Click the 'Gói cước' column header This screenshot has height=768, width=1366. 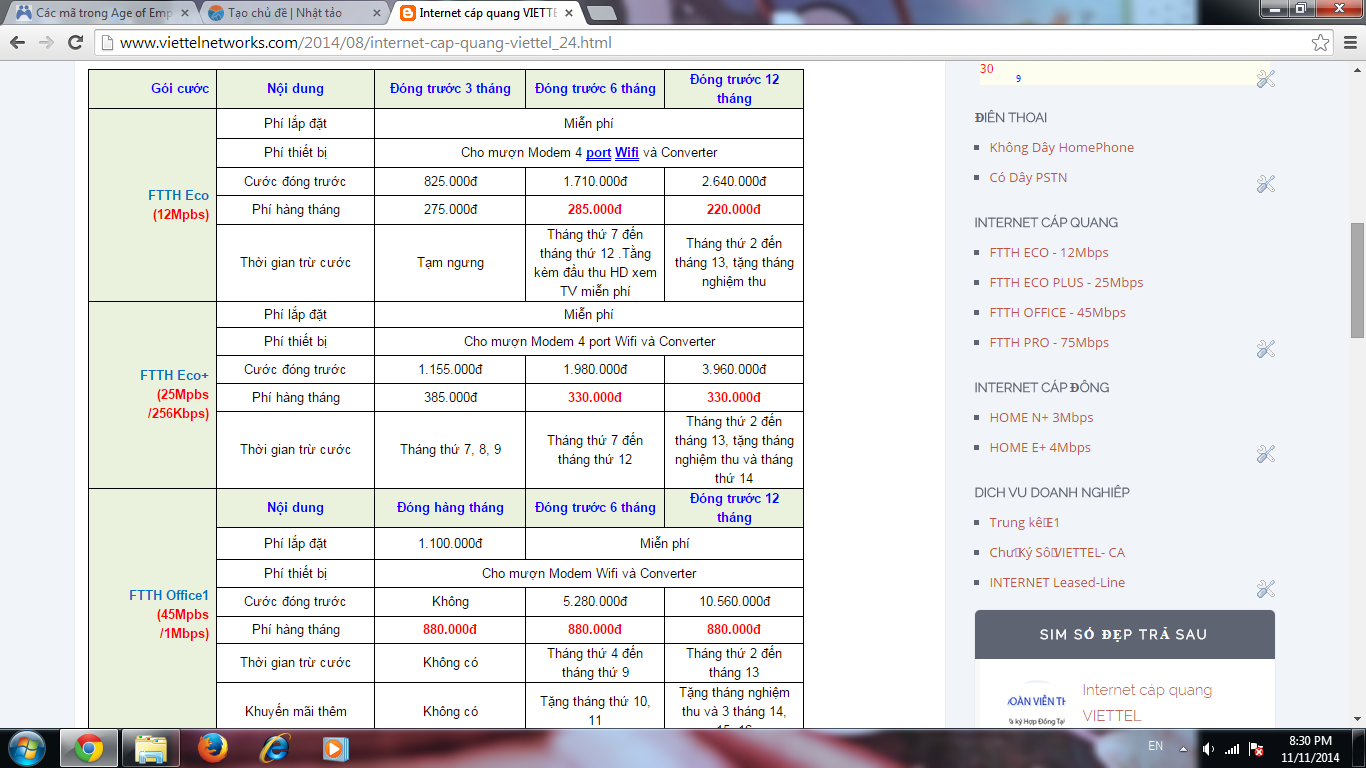click(153, 88)
